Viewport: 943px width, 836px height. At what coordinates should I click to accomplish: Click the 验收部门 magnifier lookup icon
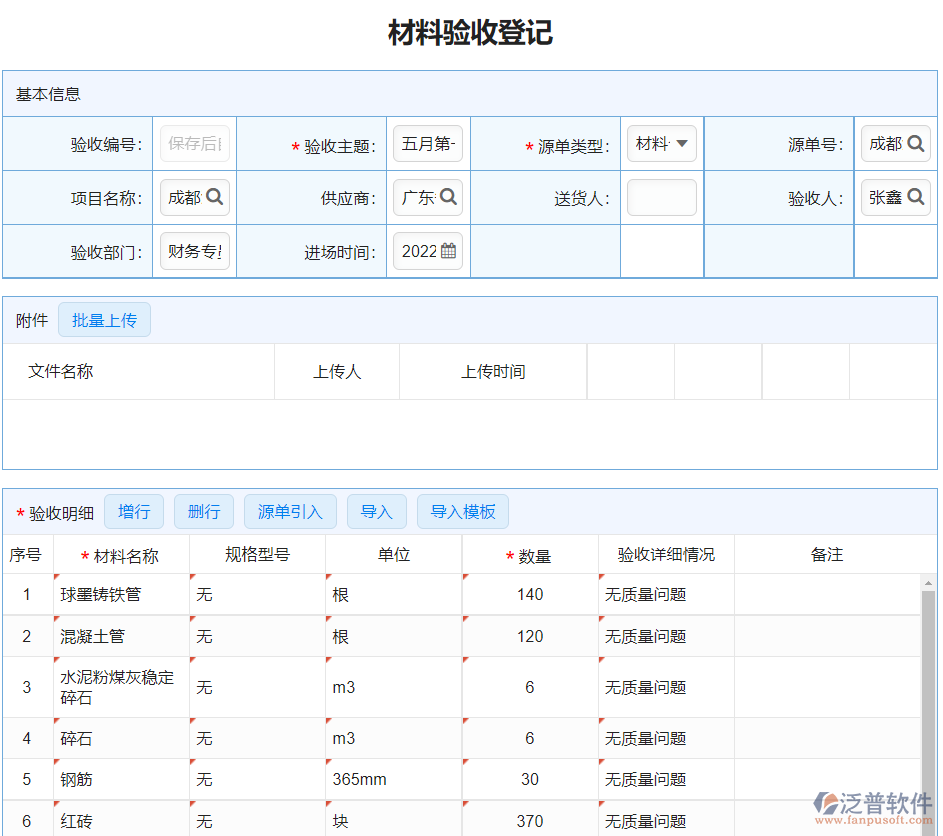pyautogui.click(x=217, y=251)
